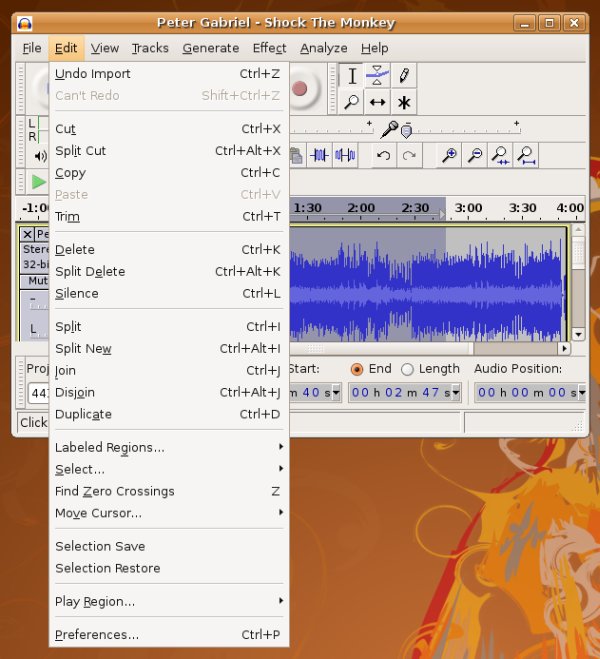Click the Trim outside selection icon

click(x=319, y=156)
